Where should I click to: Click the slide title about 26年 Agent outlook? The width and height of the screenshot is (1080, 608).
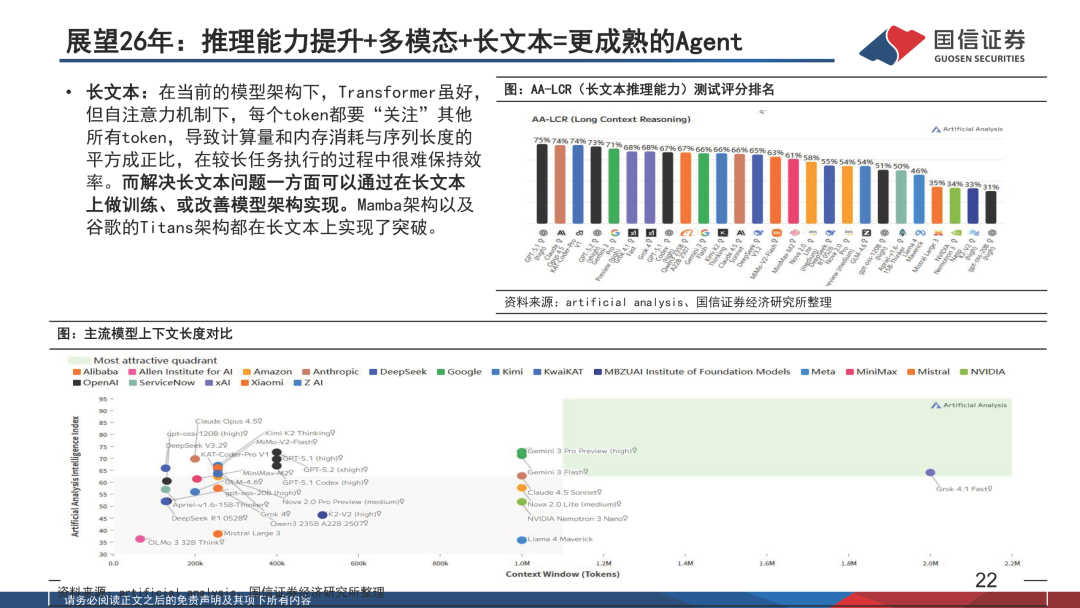[404, 42]
